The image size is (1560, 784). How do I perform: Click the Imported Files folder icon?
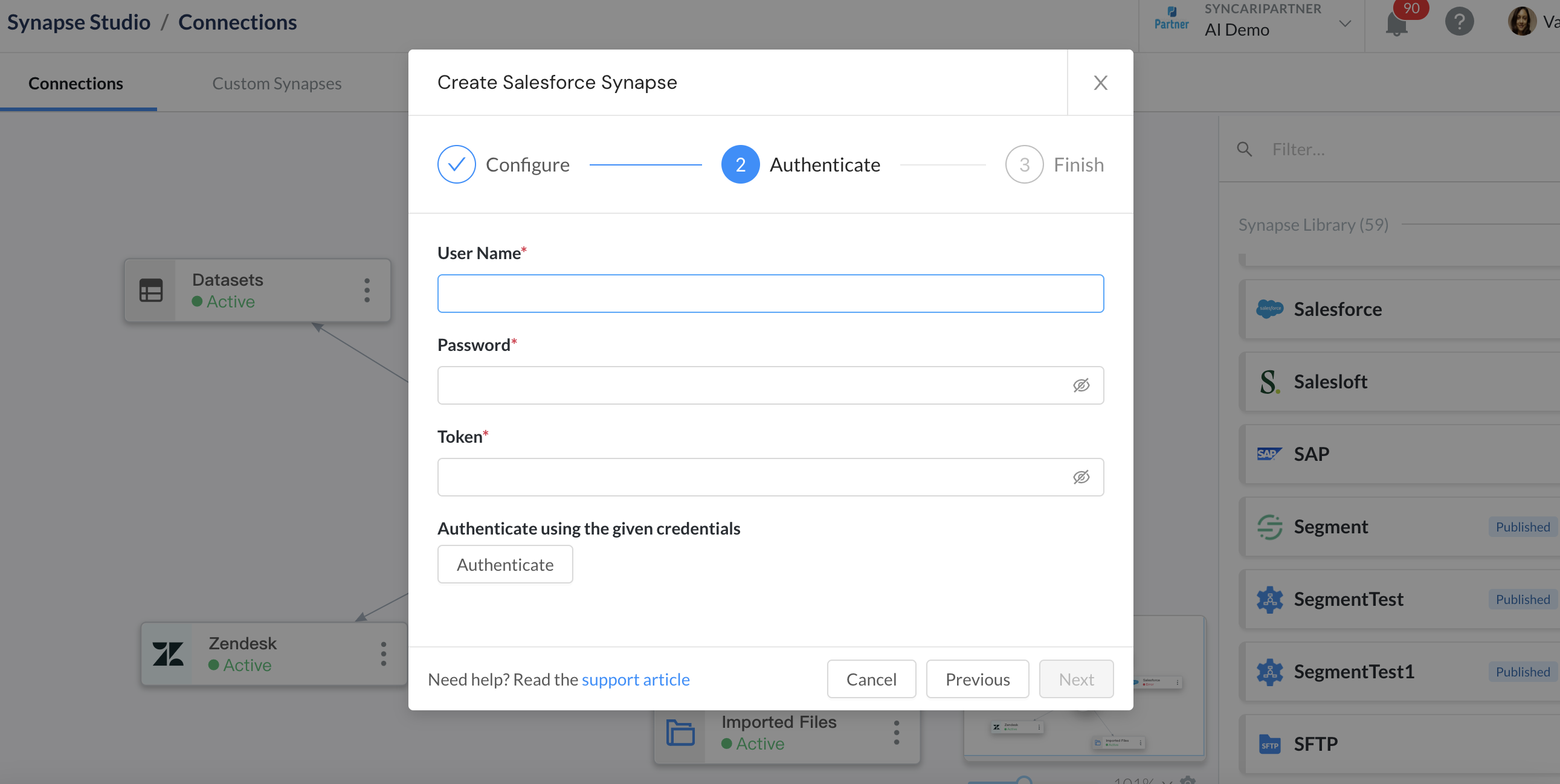[x=680, y=732]
